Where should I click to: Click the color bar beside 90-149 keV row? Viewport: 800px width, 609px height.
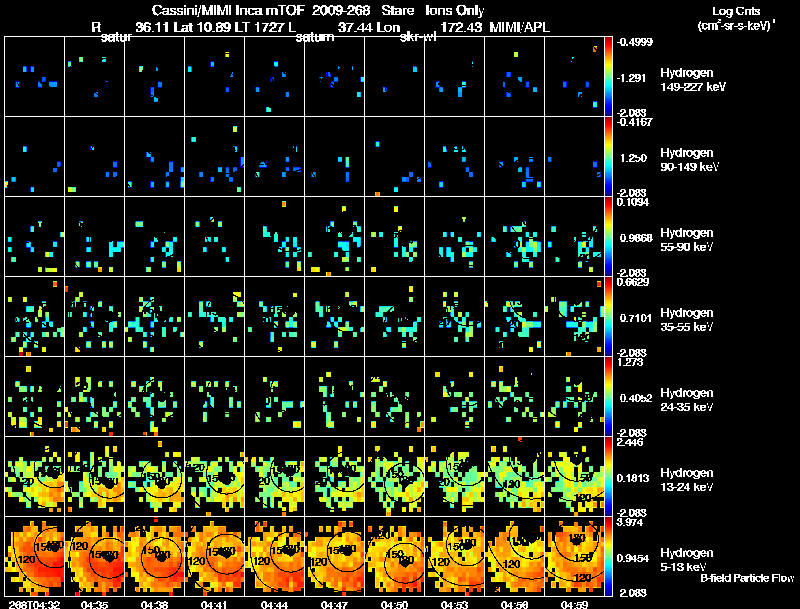point(608,157)
